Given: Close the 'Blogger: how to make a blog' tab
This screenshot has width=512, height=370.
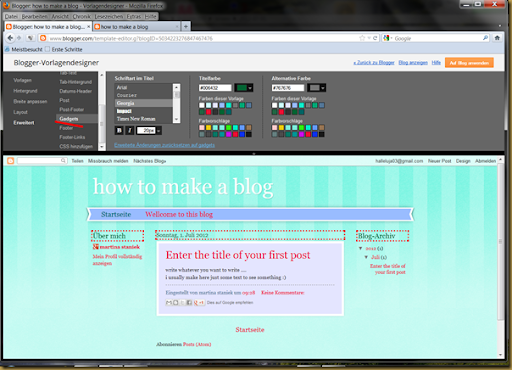Looking at the screenshot, I should tap(88, 27).
